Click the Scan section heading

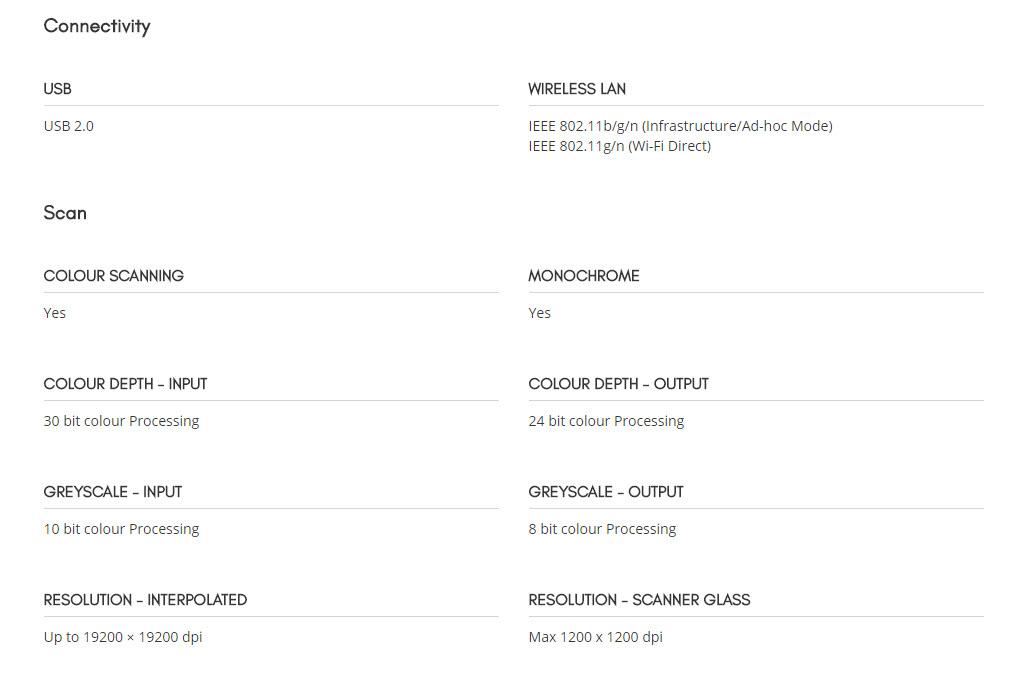point(64,213)
